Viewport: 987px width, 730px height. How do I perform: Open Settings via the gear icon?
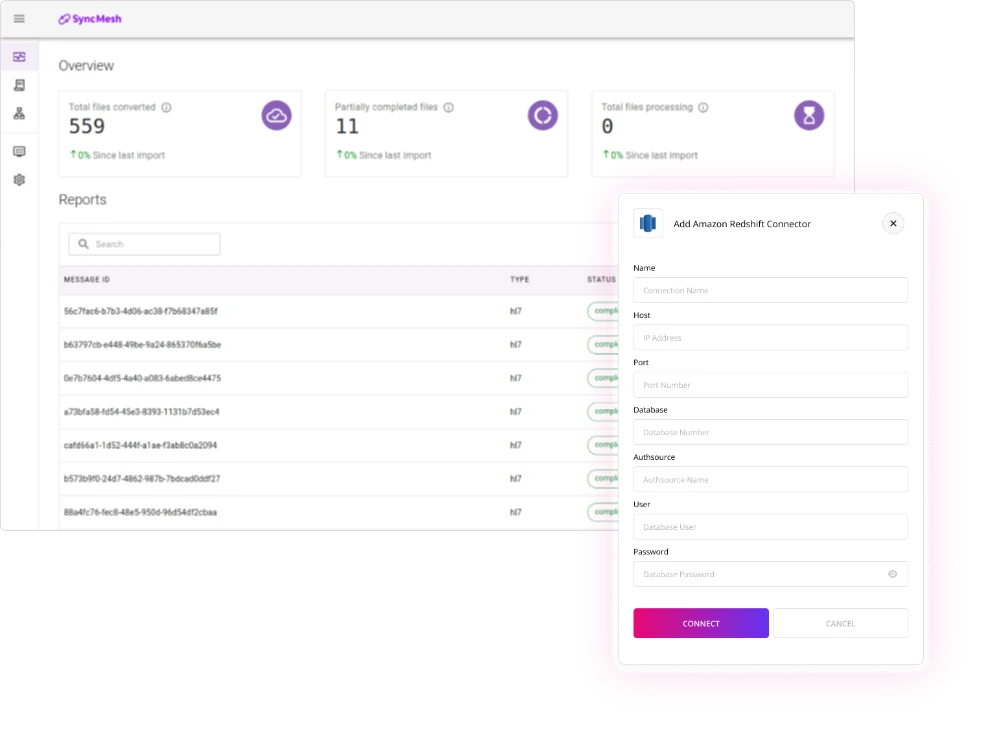(19, 179)
